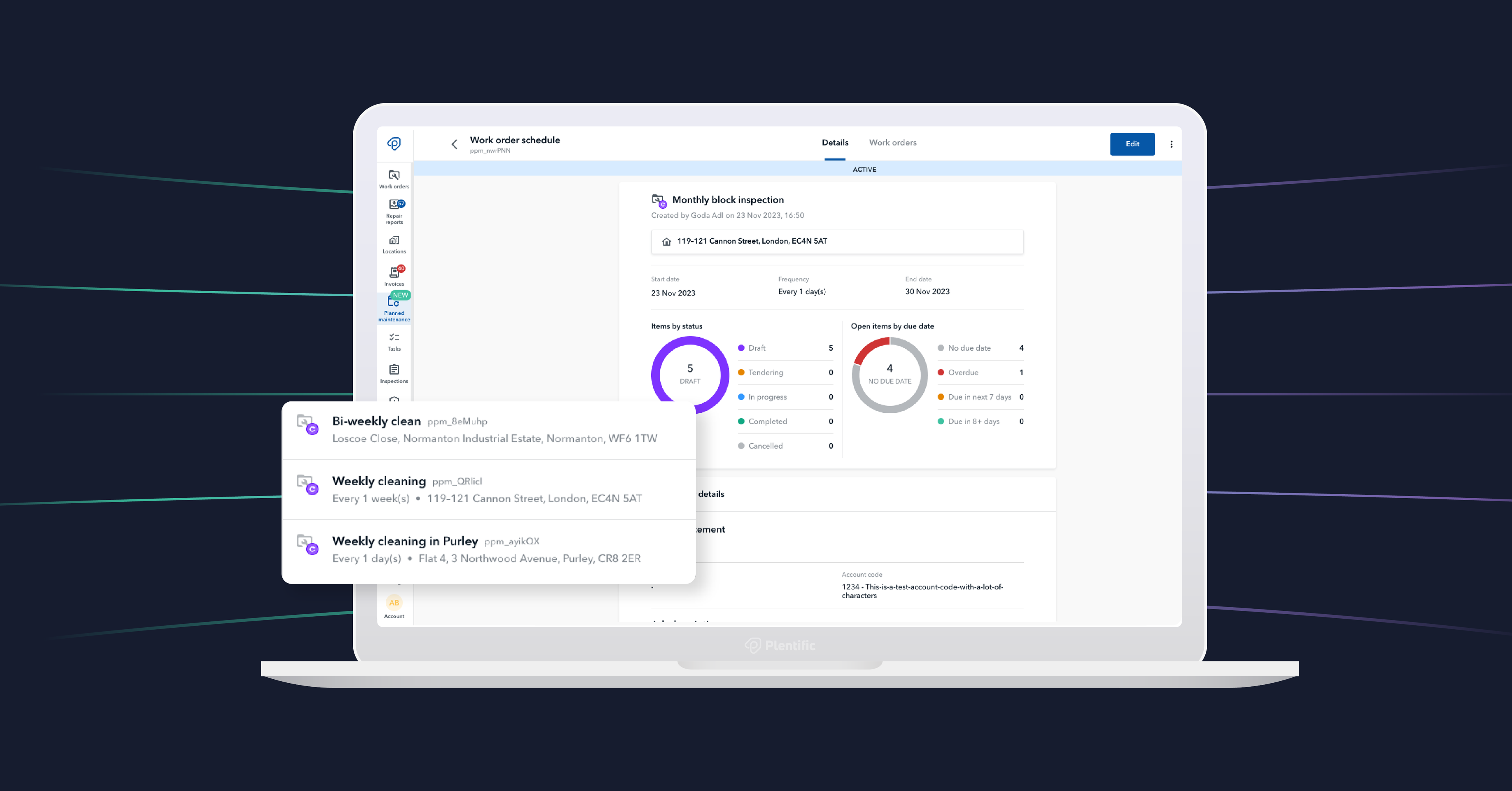Click the Plentific logo icon
Screen dimensions: 1512x791
point(394,144)
